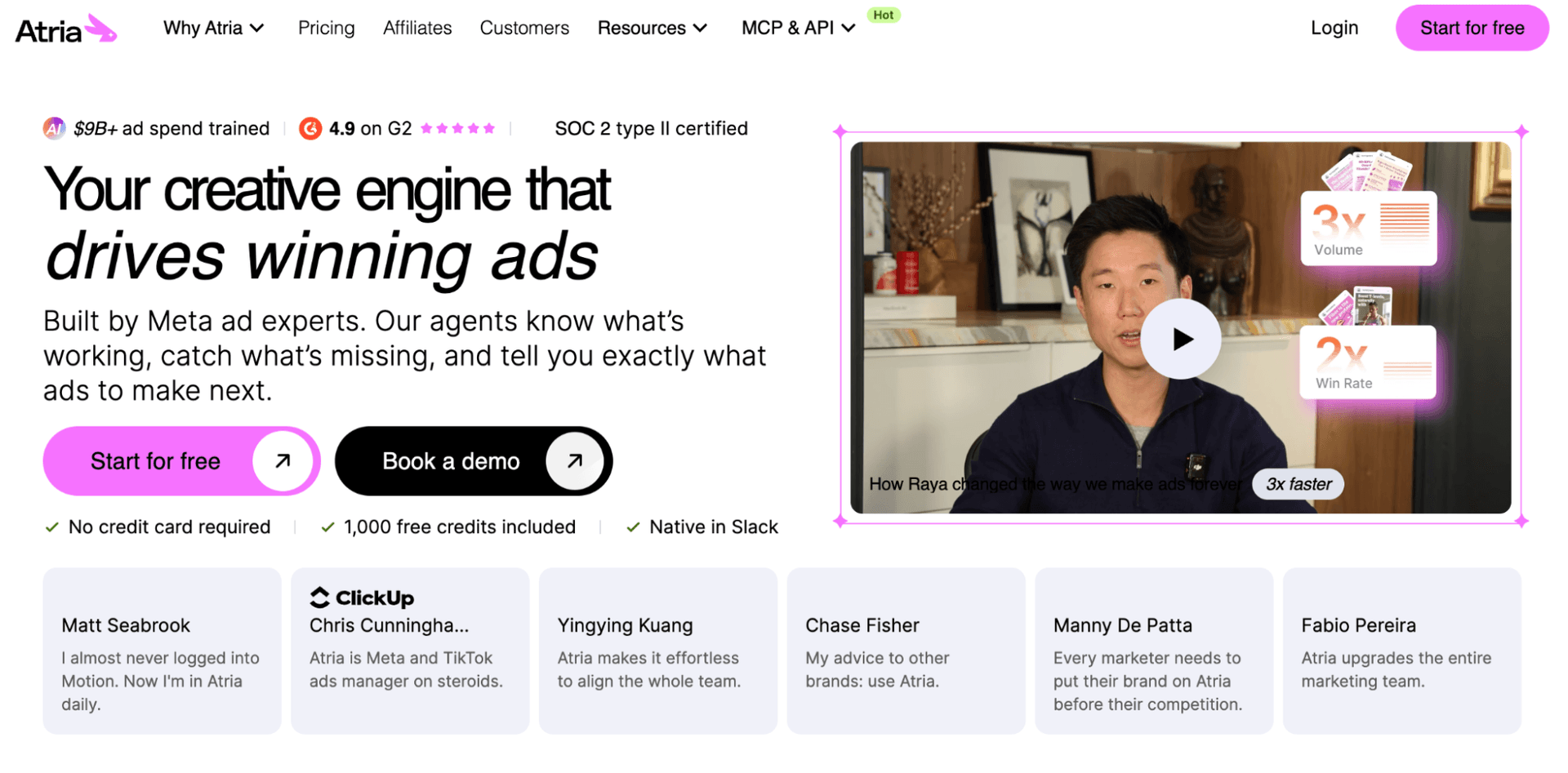Go to the Affiliates page
Viewport: 1568px width, 773px height.
pos(417,28)
